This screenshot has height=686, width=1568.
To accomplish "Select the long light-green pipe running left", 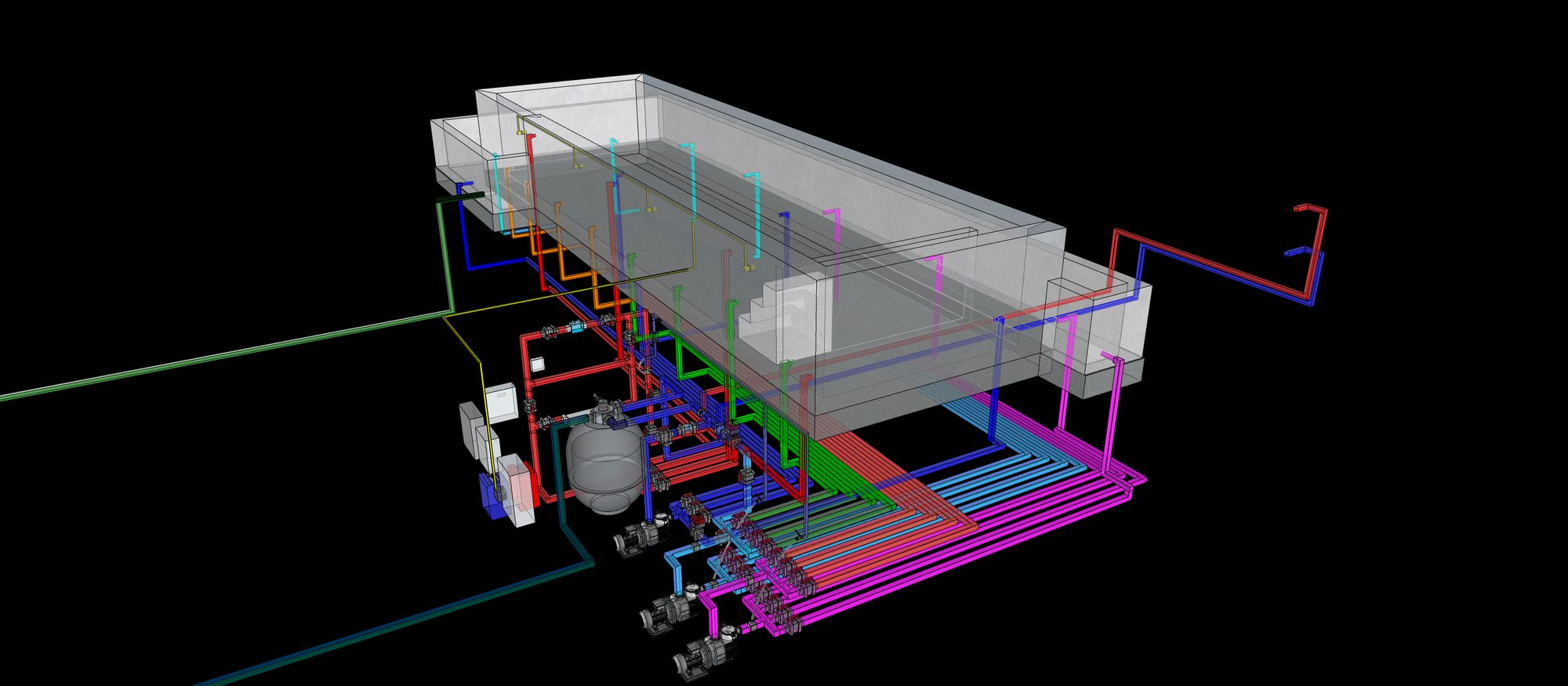I will tap(227, 354).
